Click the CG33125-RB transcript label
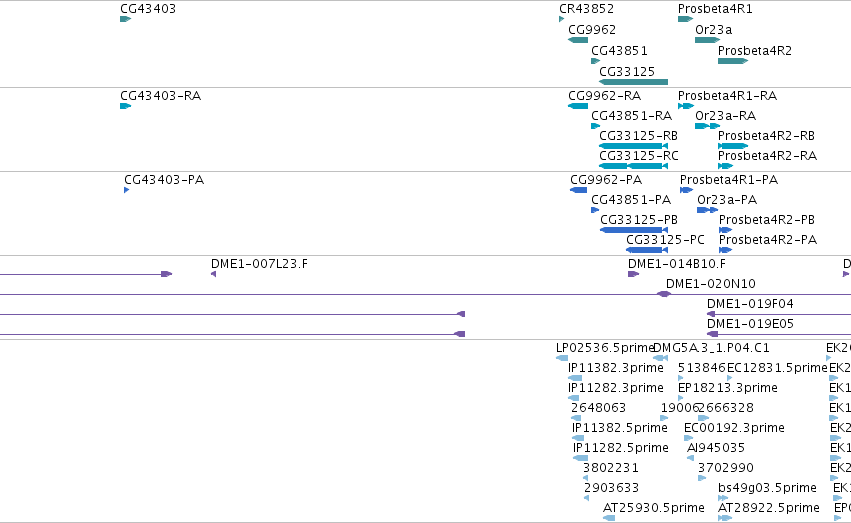This screenshot has width=851, height=523. coord(638,136)
